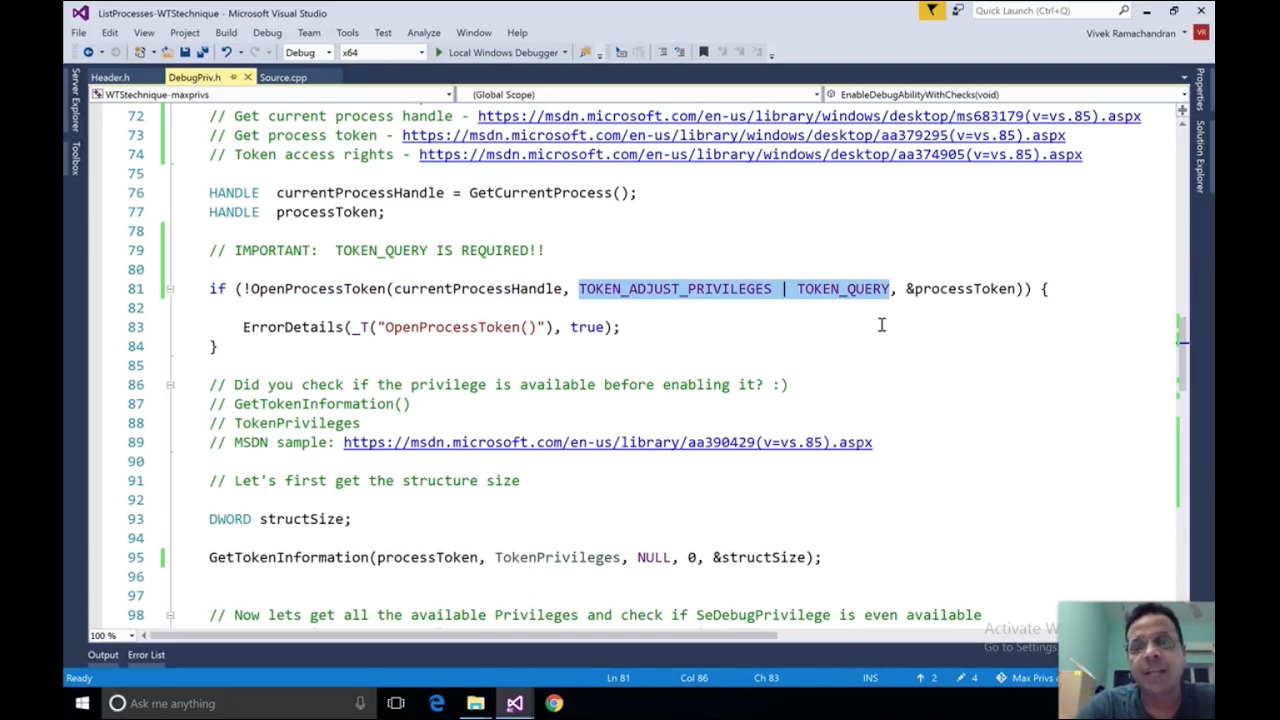Screen dimensions: 1280x720
Task: Open Task View on the taskbar
Action: point(396,703)
